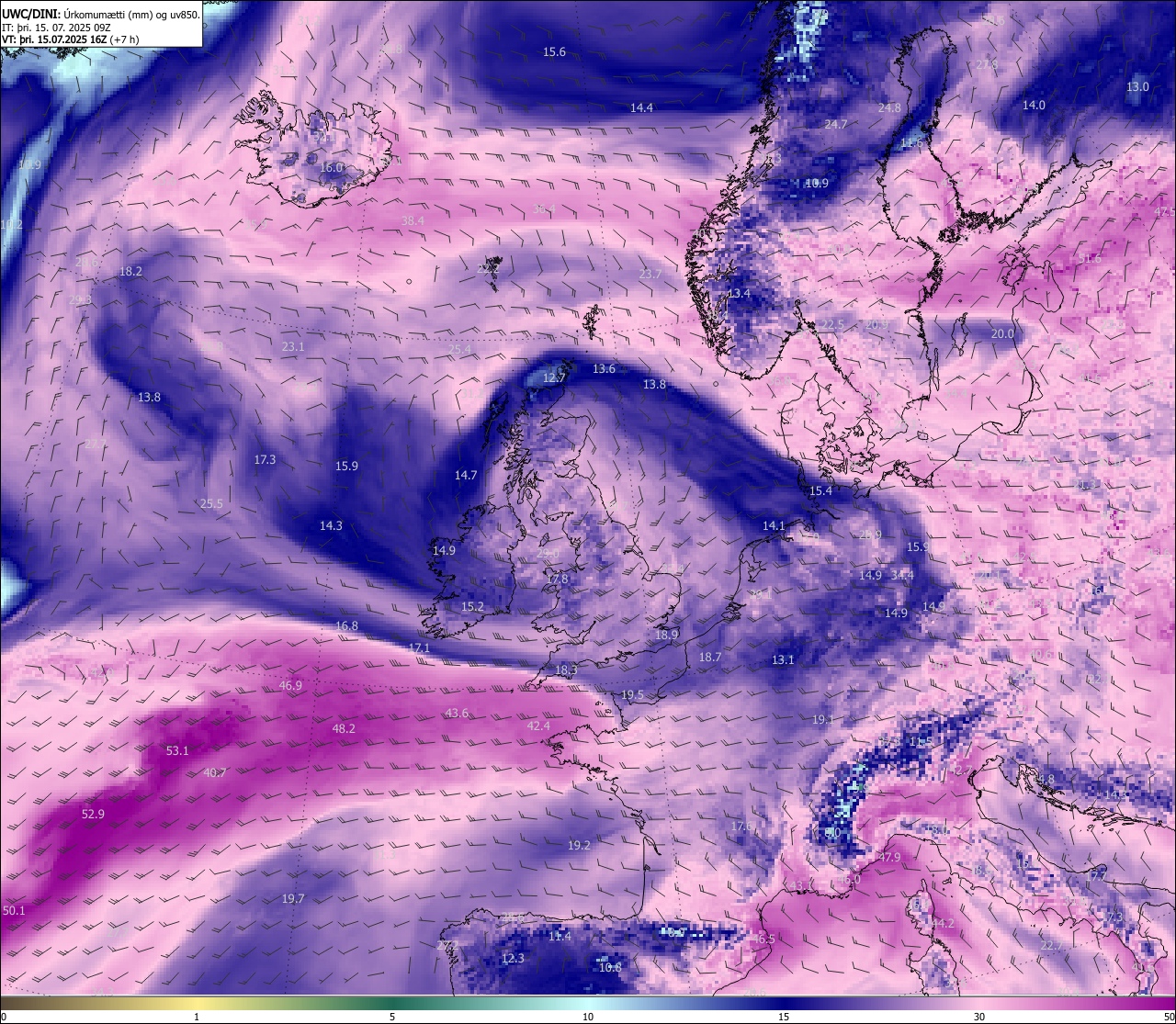
Task: Click the 15.6 value label
Action: (x=554, y=52)
